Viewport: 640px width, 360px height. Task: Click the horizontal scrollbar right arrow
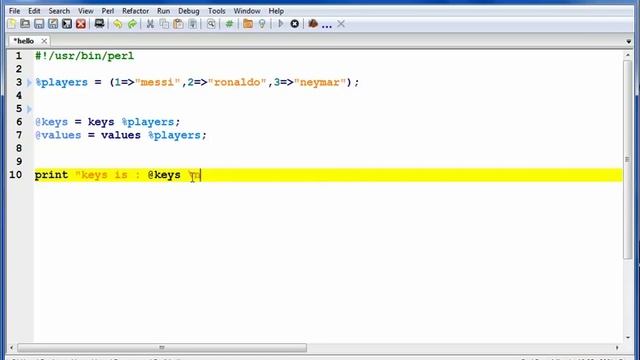coord(617,348)
